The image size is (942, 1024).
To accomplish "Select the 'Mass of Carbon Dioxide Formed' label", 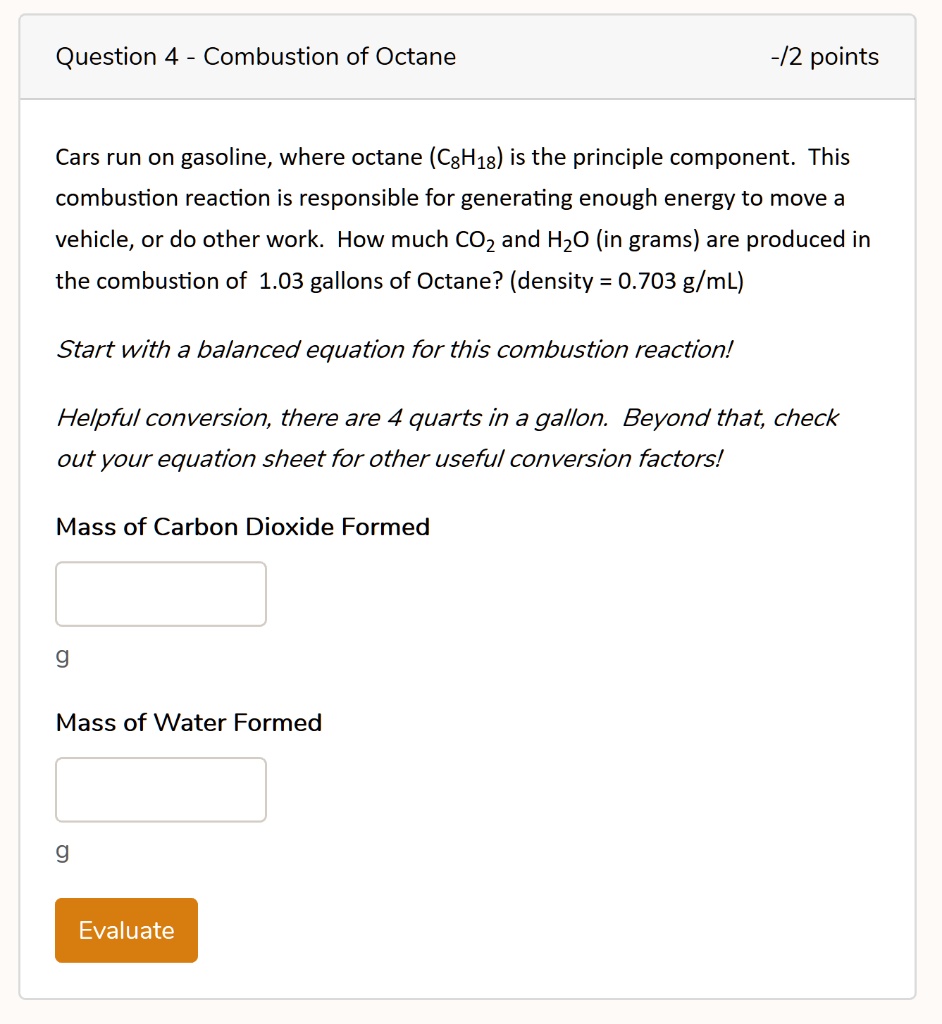I will click(243, 527).
